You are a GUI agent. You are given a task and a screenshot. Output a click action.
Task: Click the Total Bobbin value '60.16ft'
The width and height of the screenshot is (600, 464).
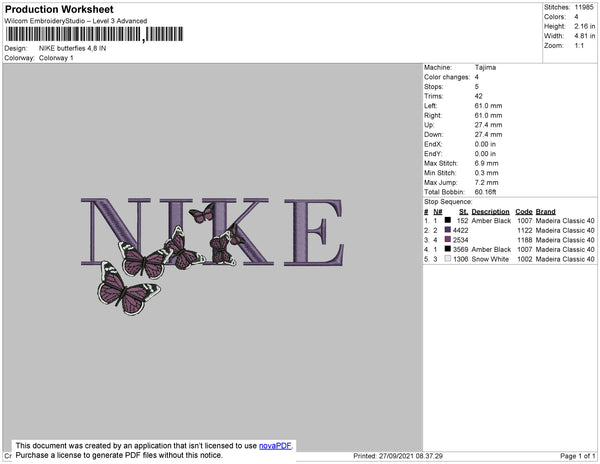coord(485,192)
